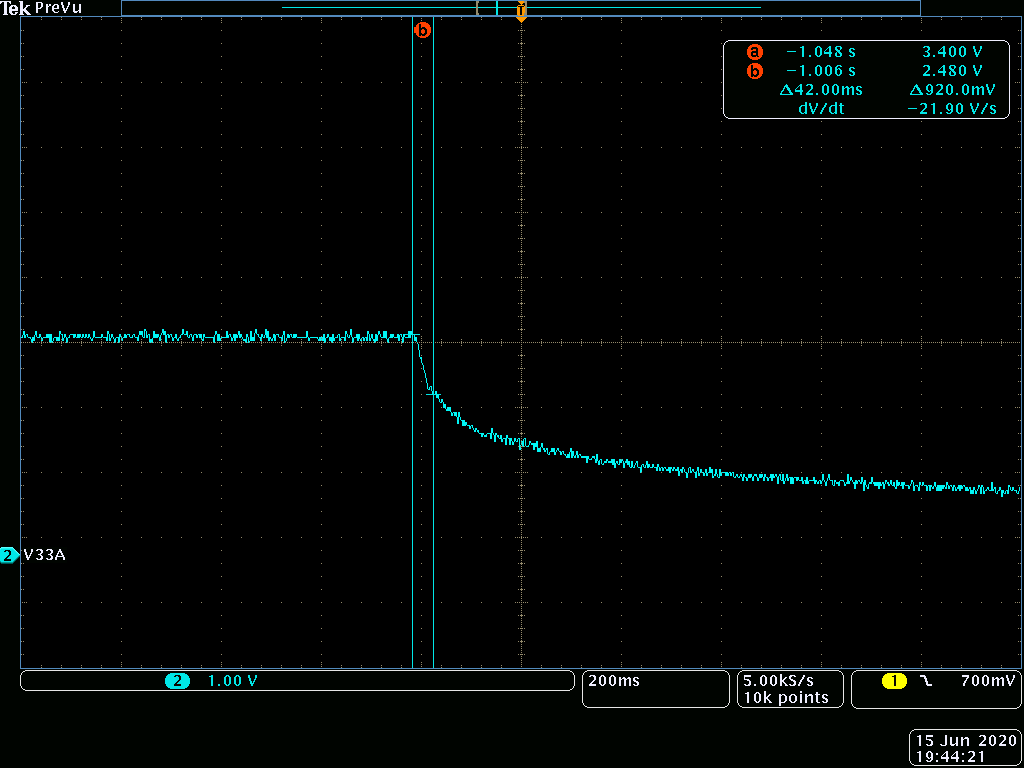
Task: Click the V33A channel label
Action: point(44,556)
